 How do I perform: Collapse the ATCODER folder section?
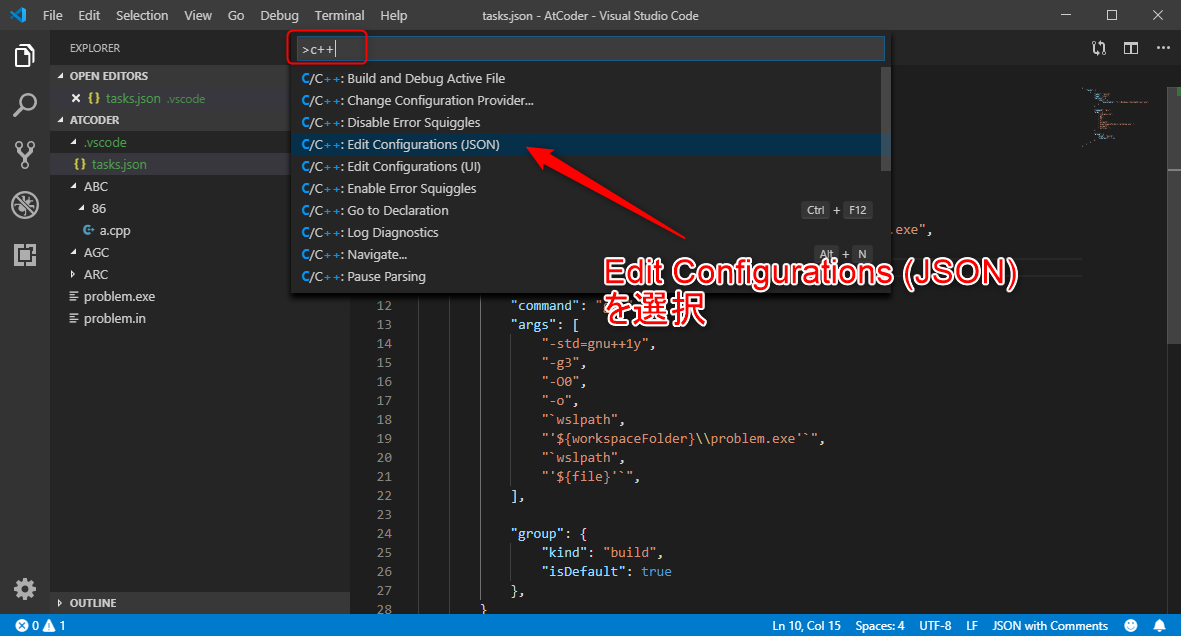tap(61, 120)
